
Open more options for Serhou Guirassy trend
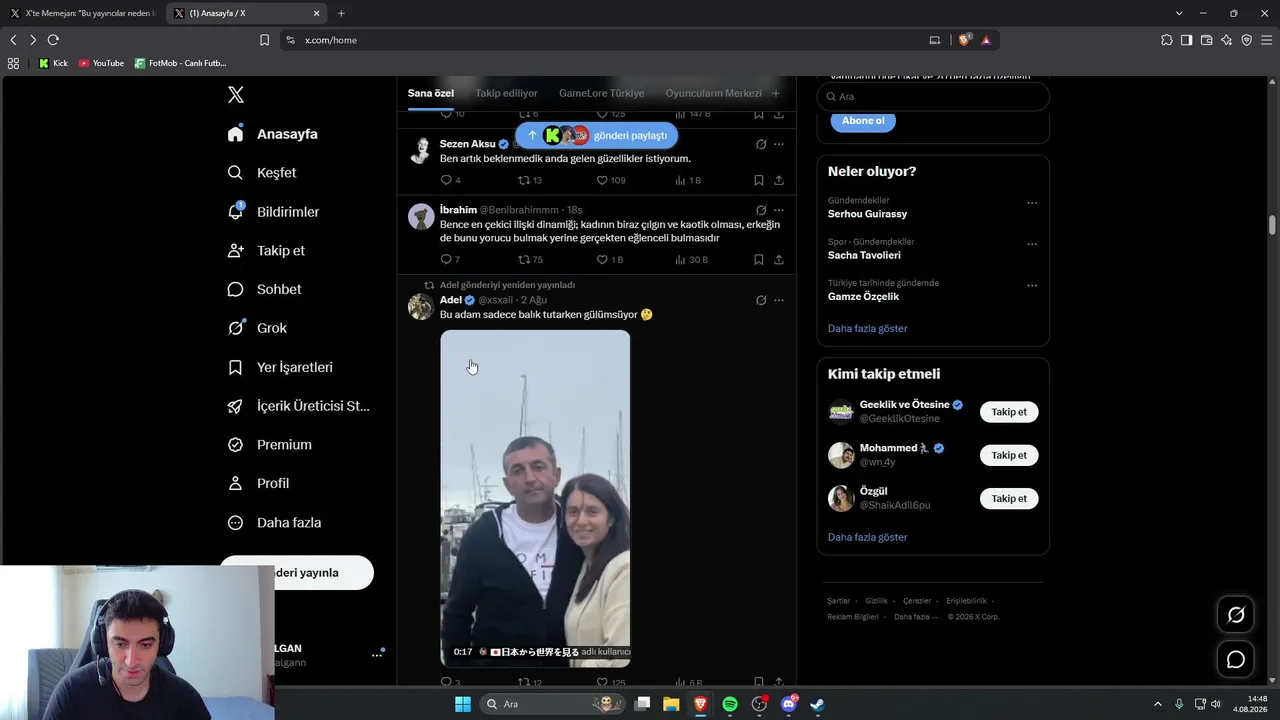pos(1032,202)
